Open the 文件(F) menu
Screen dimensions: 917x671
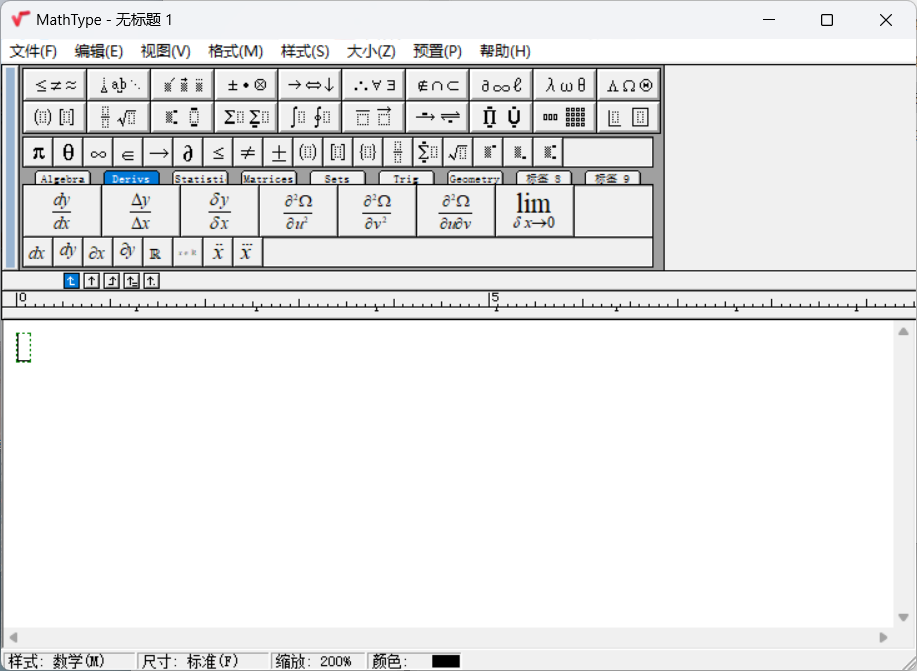pos(33,51)
